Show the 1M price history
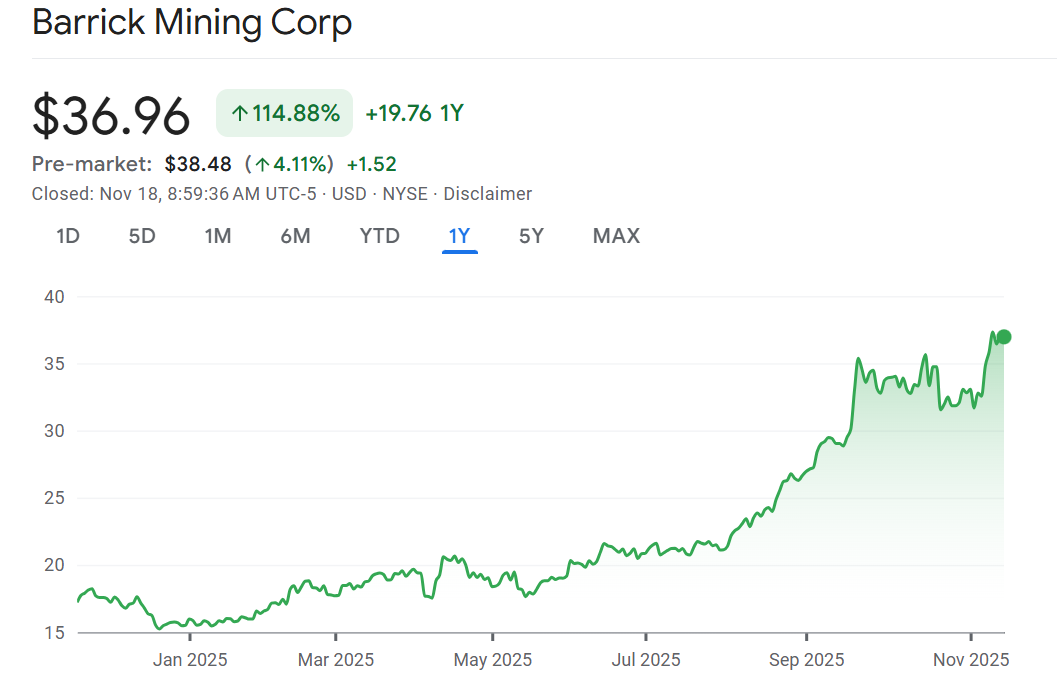The image size is (1057, 684). point(217,236)
